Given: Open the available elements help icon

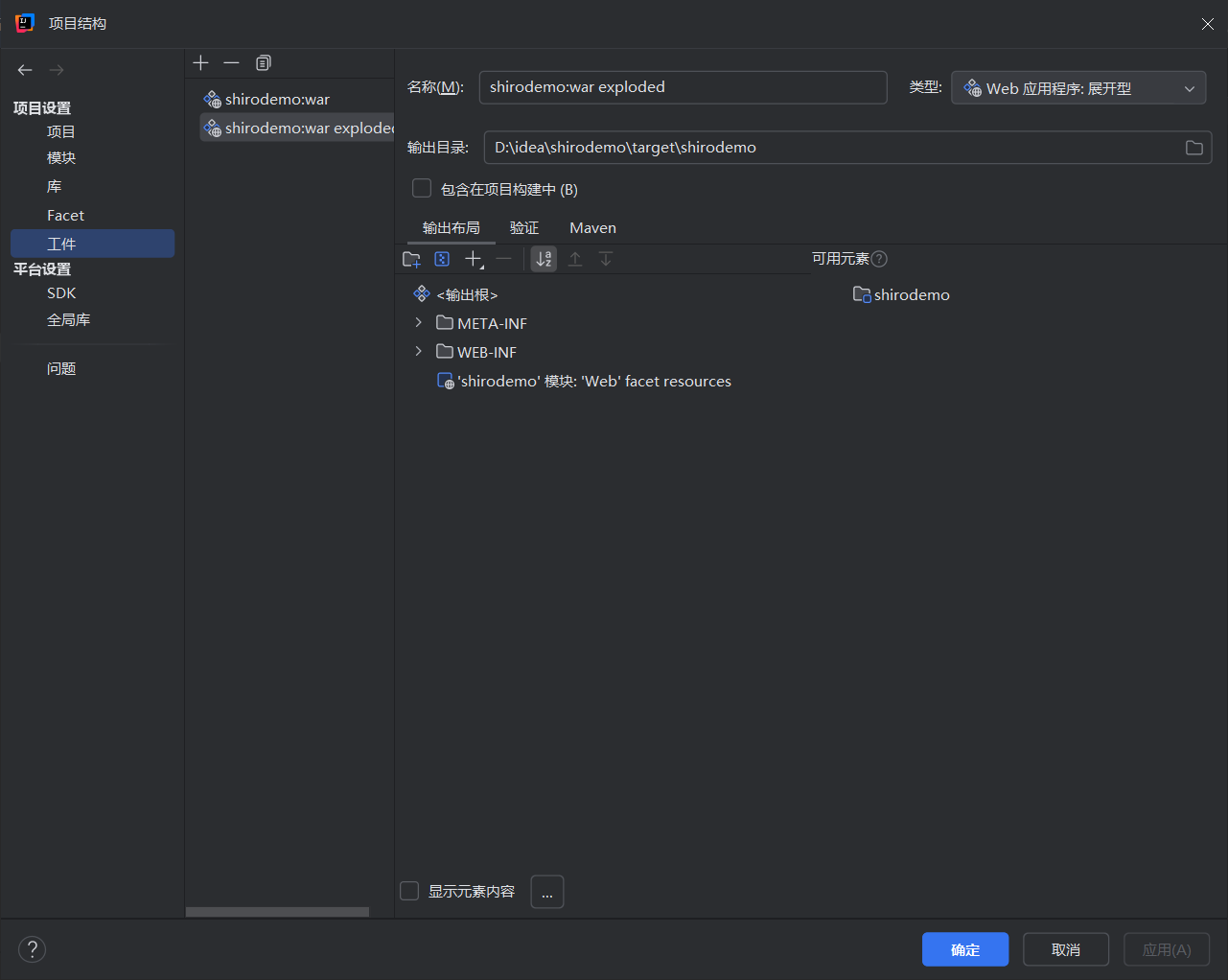Looking at the screenshot, I should [879, 259].
